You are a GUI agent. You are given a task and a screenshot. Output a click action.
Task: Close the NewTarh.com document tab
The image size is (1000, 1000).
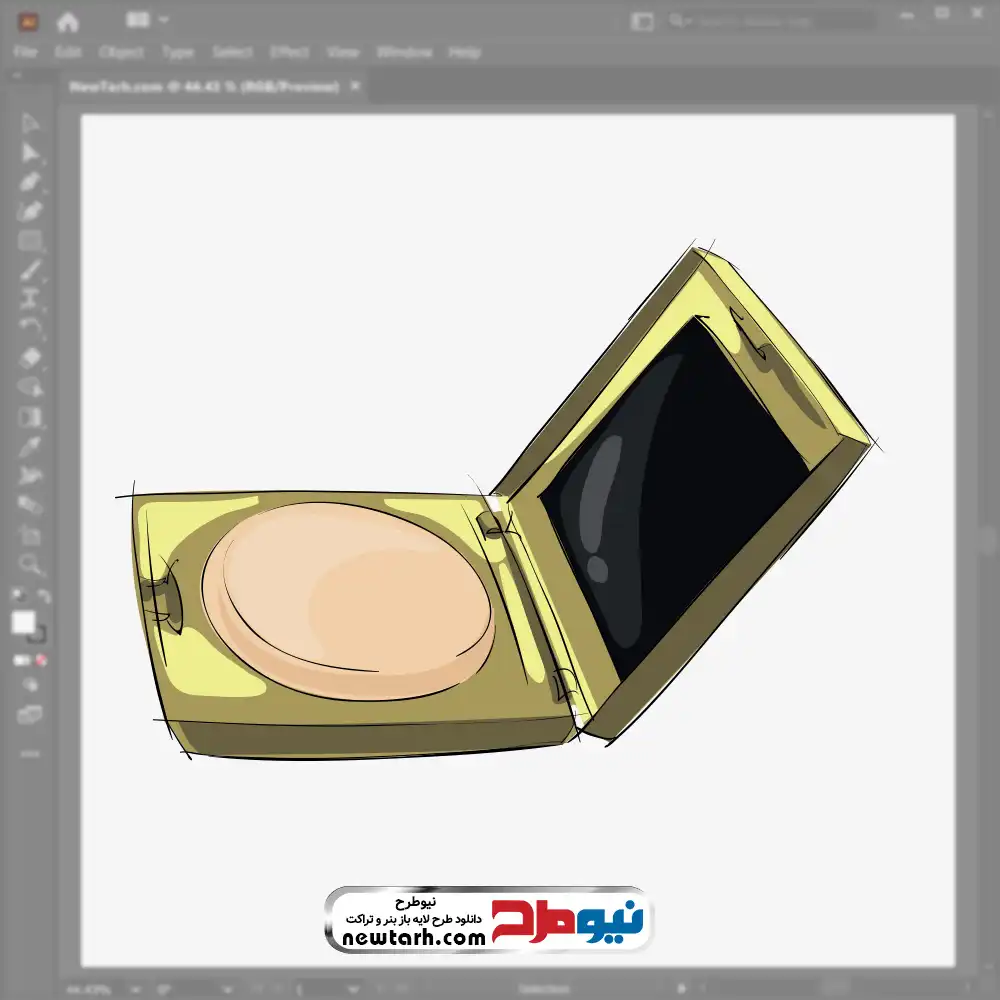click(353, 87)
